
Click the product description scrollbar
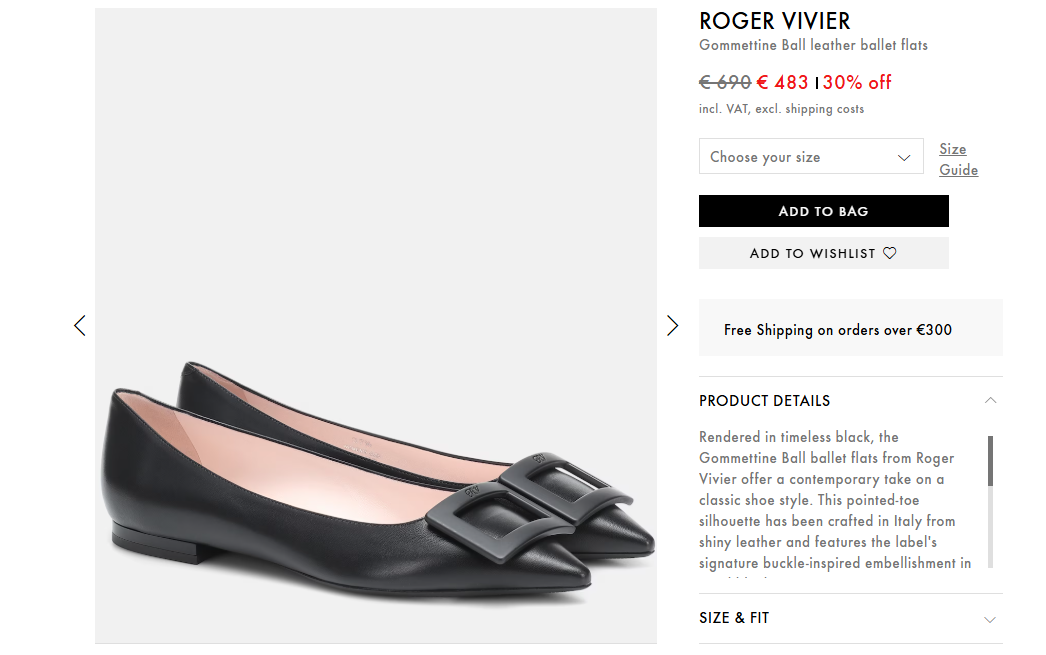point(991,500)
